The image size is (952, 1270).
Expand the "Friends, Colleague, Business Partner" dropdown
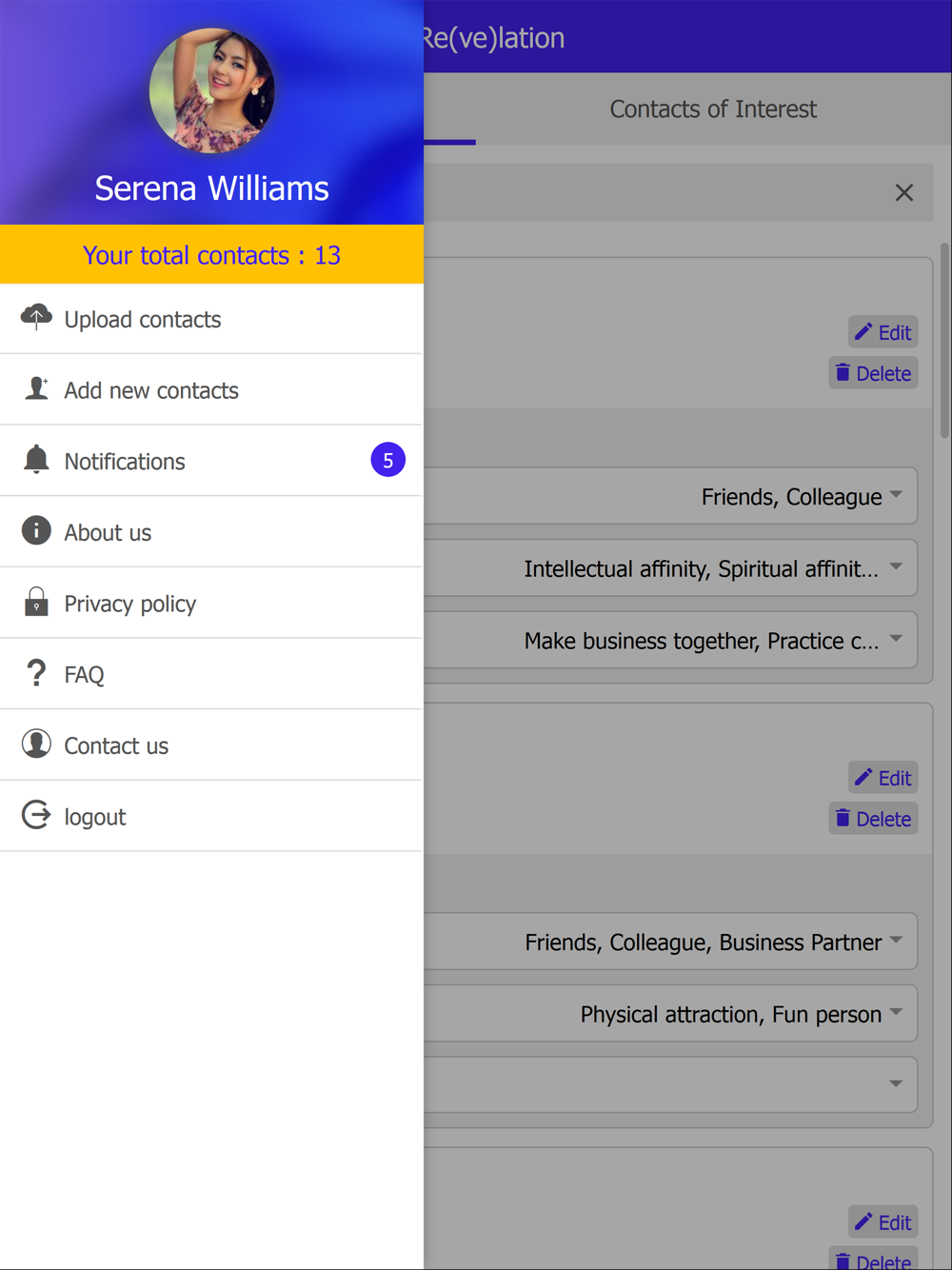[x=896, y=941]
